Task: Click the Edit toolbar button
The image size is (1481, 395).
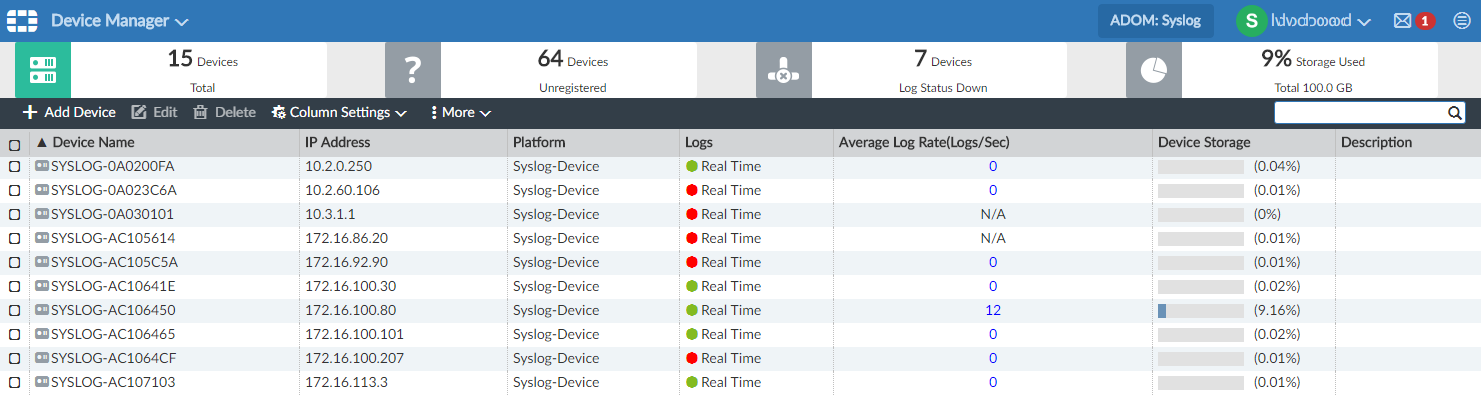Action: point(154,113)
